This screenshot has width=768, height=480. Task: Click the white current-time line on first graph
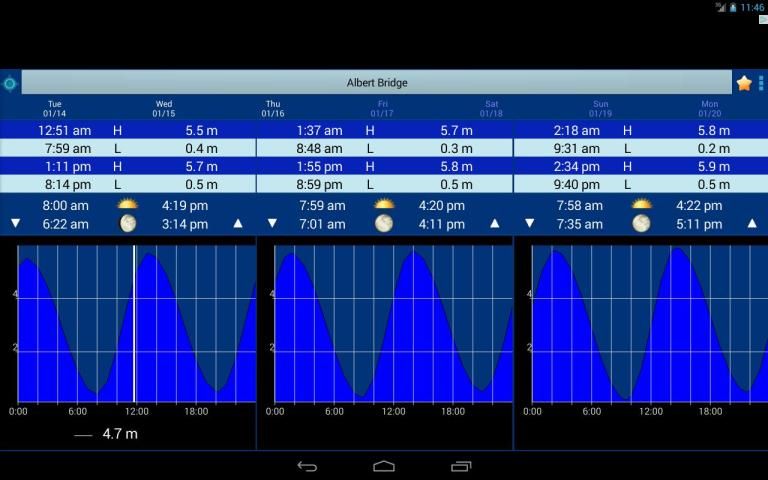(134, 325)
